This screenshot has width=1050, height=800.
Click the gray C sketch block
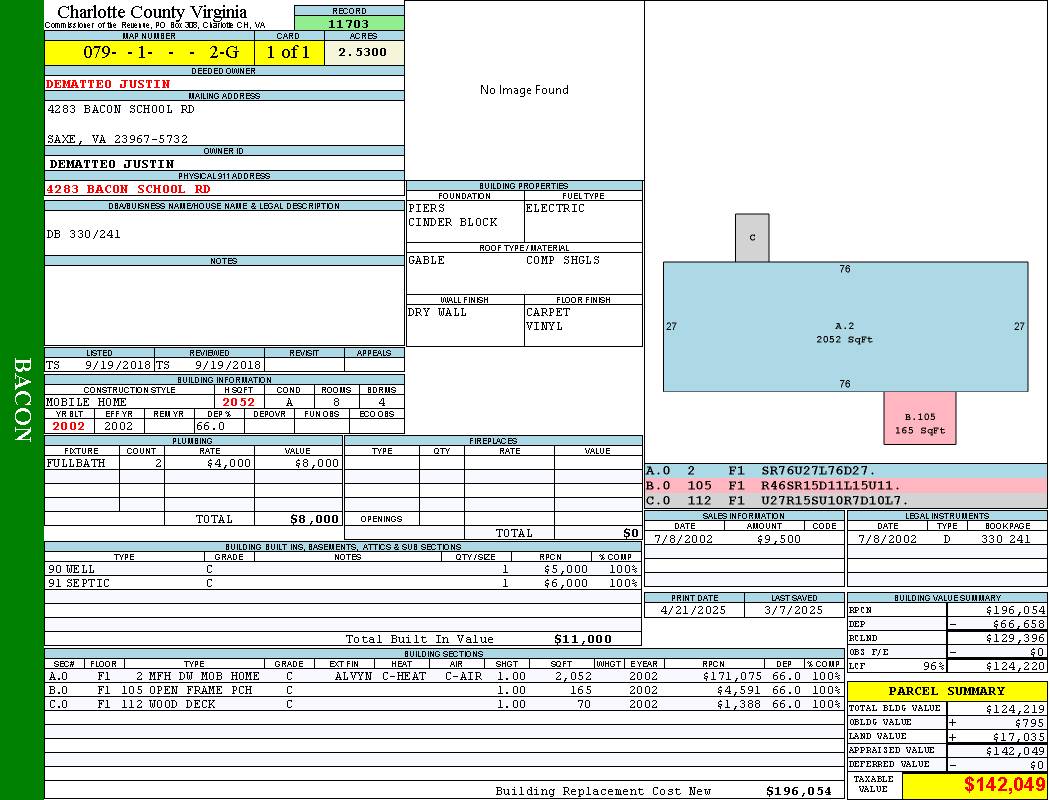click(x=752, y=238)
